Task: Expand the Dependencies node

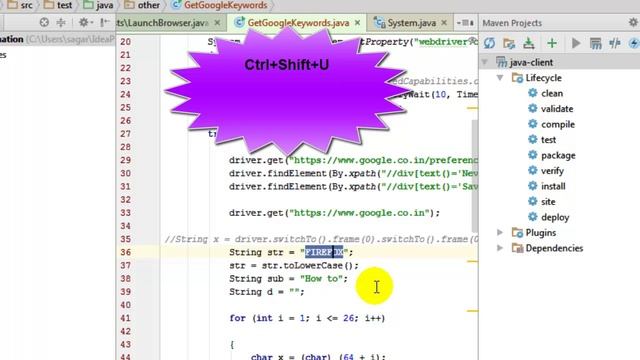Action: 500,248
